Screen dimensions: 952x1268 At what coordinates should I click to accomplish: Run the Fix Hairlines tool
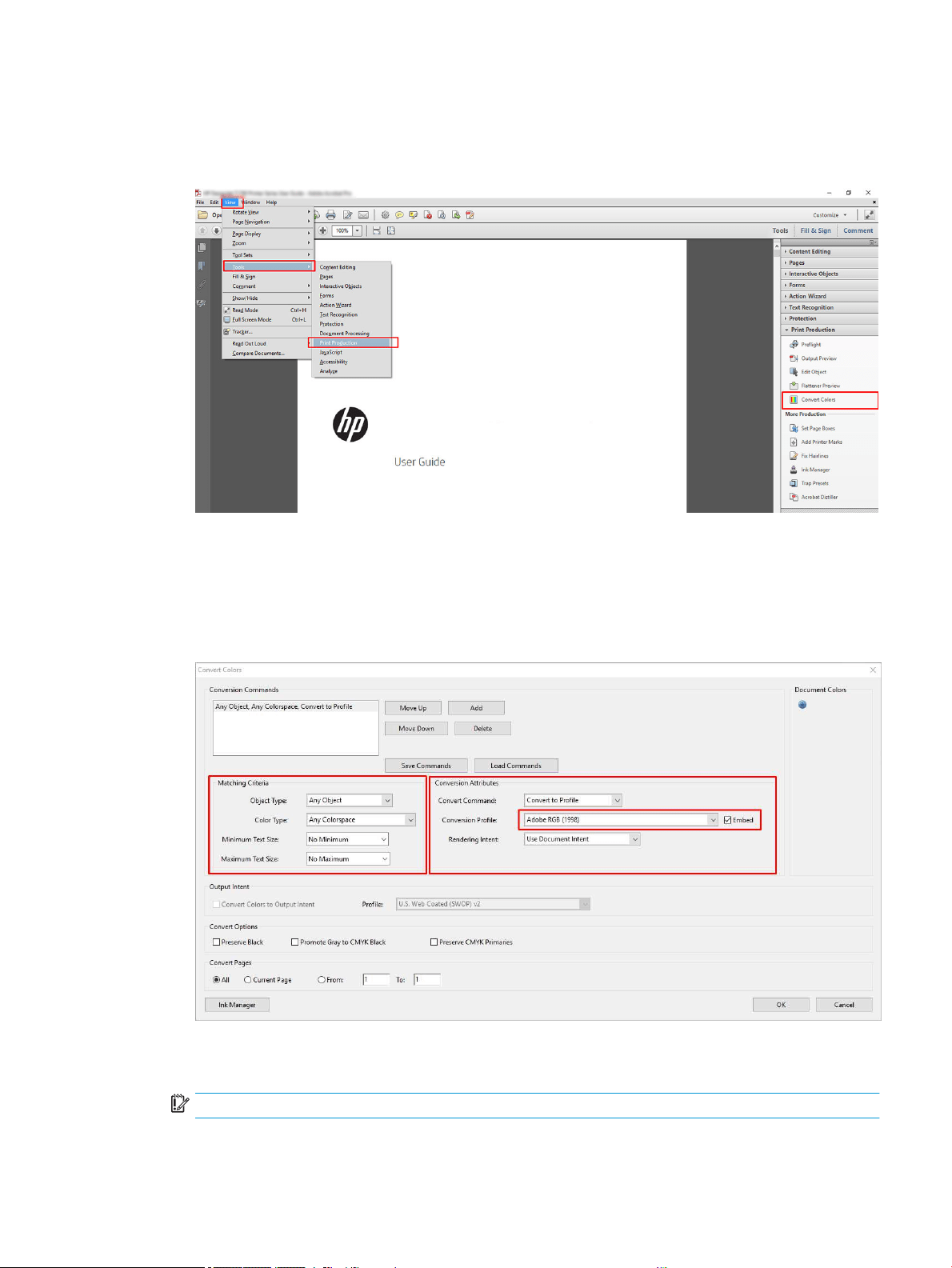tap(810, 456)
